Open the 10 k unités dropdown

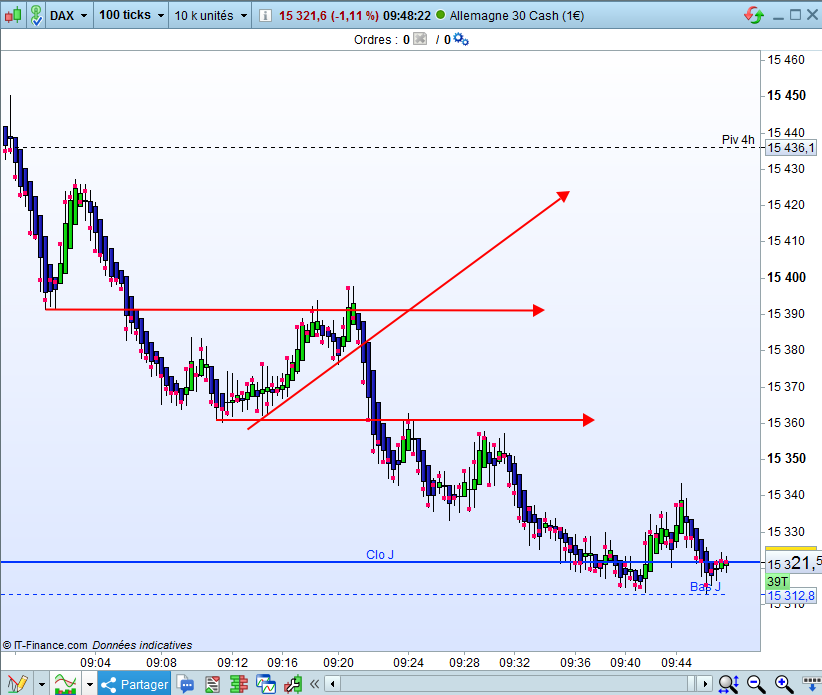tap(210, 15)
